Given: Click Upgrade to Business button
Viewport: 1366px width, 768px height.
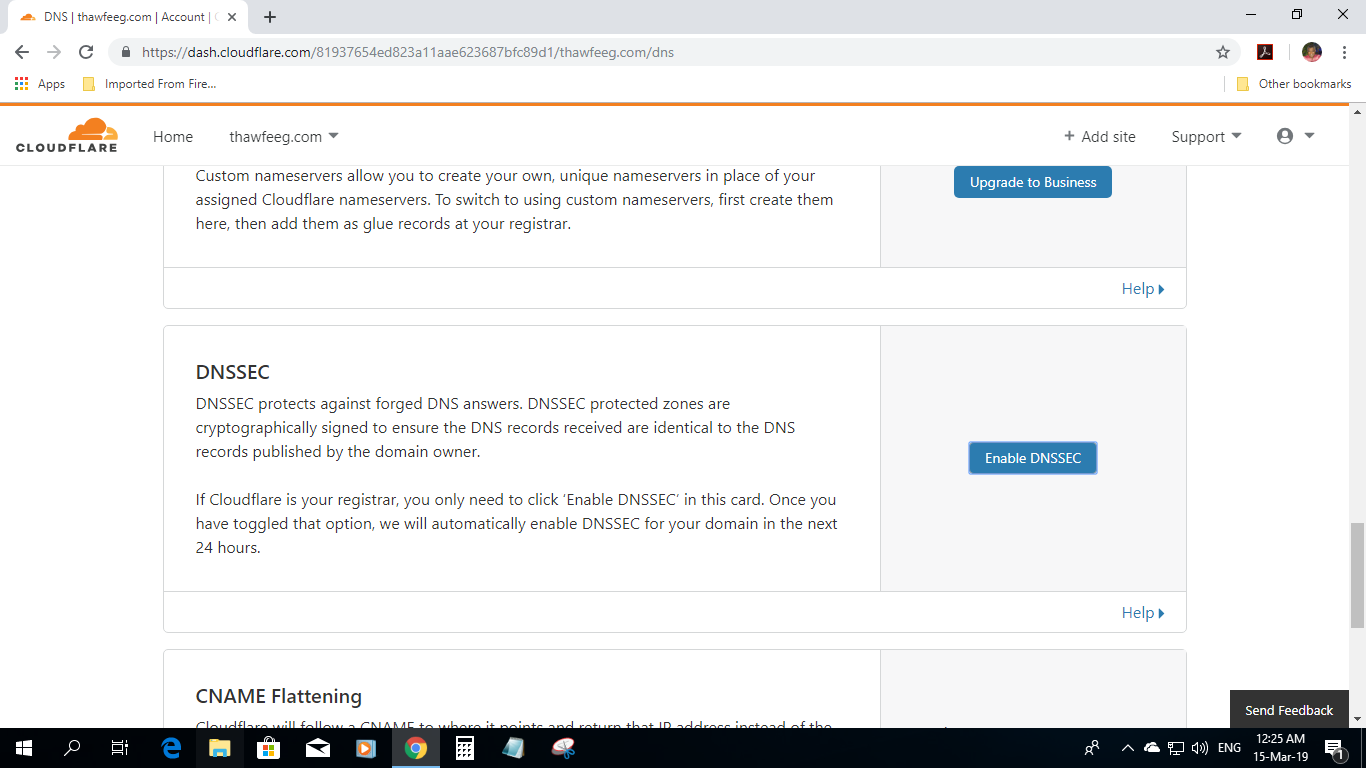Looking at the screenshot, I should (1033, 182).
